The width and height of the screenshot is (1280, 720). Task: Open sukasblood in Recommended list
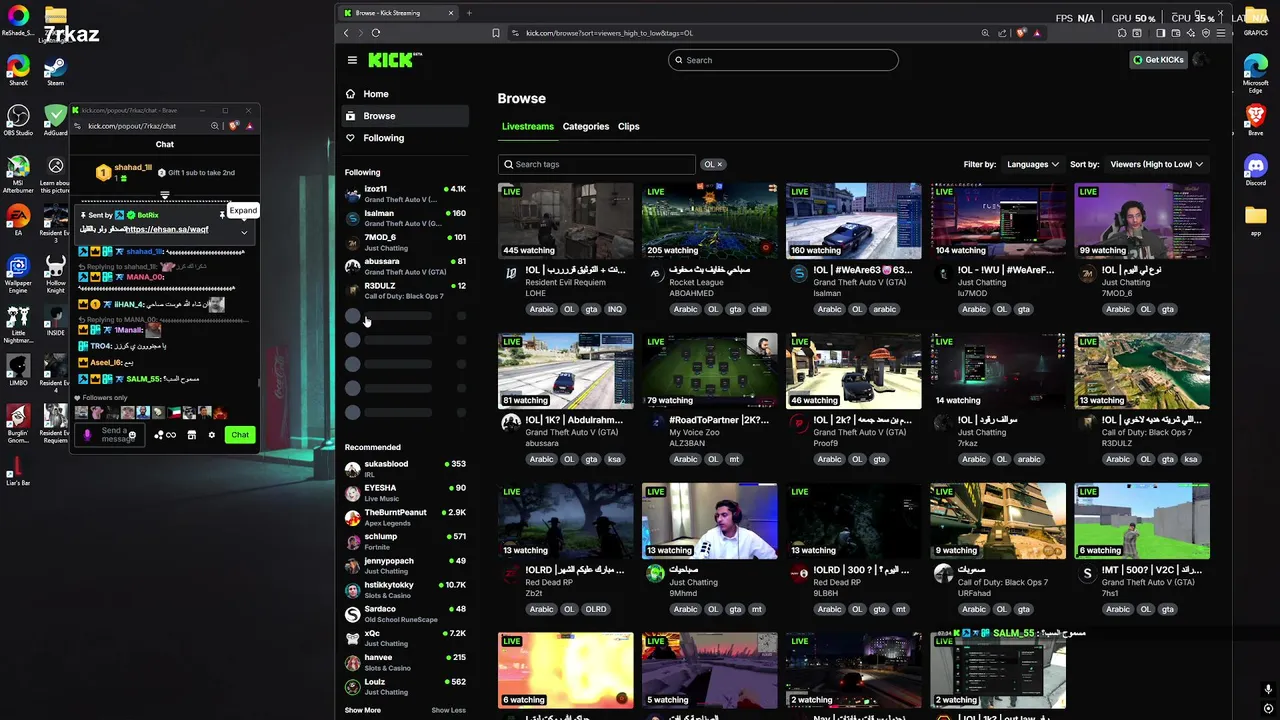coord(405,469)
